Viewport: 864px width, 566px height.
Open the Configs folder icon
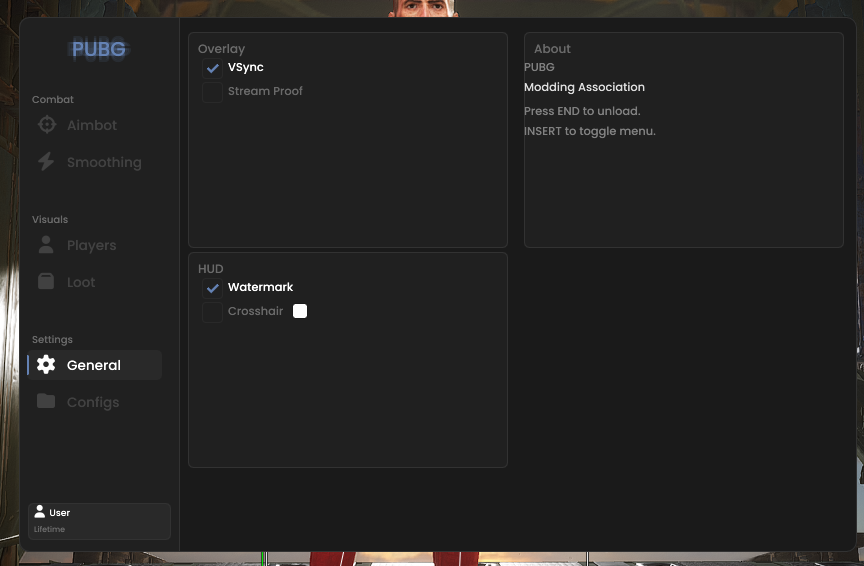(x=46, y=401)
